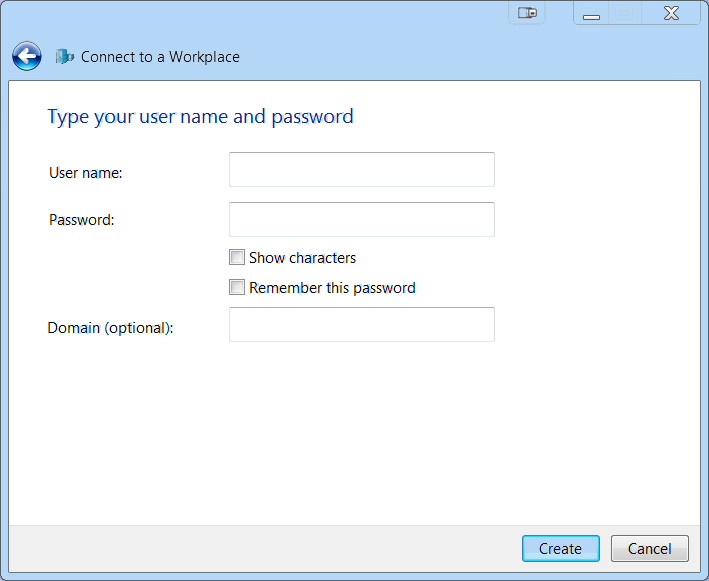Click the "Remember this password" label text
The width and height of the screenshot is (709, 581).
coord(332,288)
